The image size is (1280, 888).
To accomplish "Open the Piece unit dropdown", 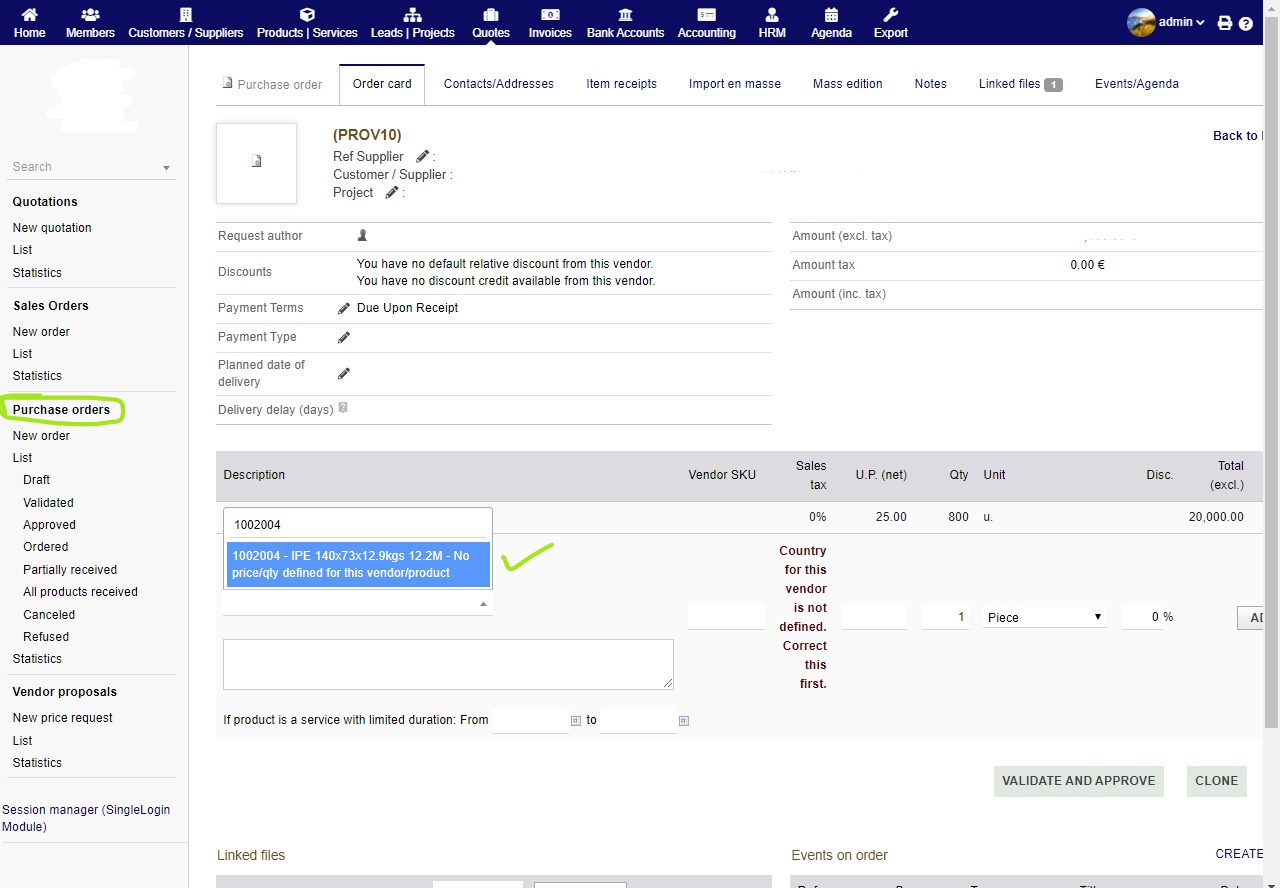I will coord(1043,617).
